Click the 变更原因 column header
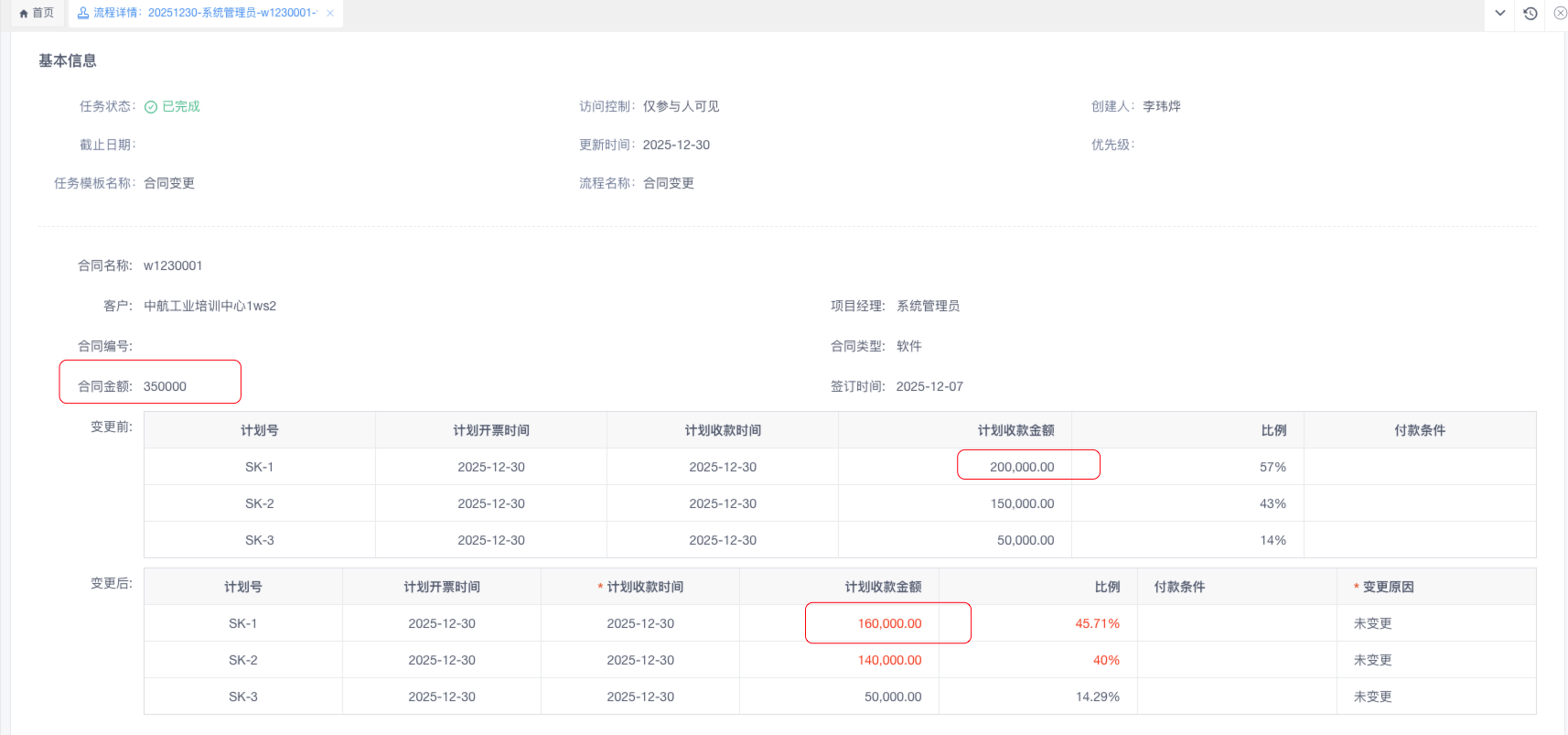 (1388, 587)
